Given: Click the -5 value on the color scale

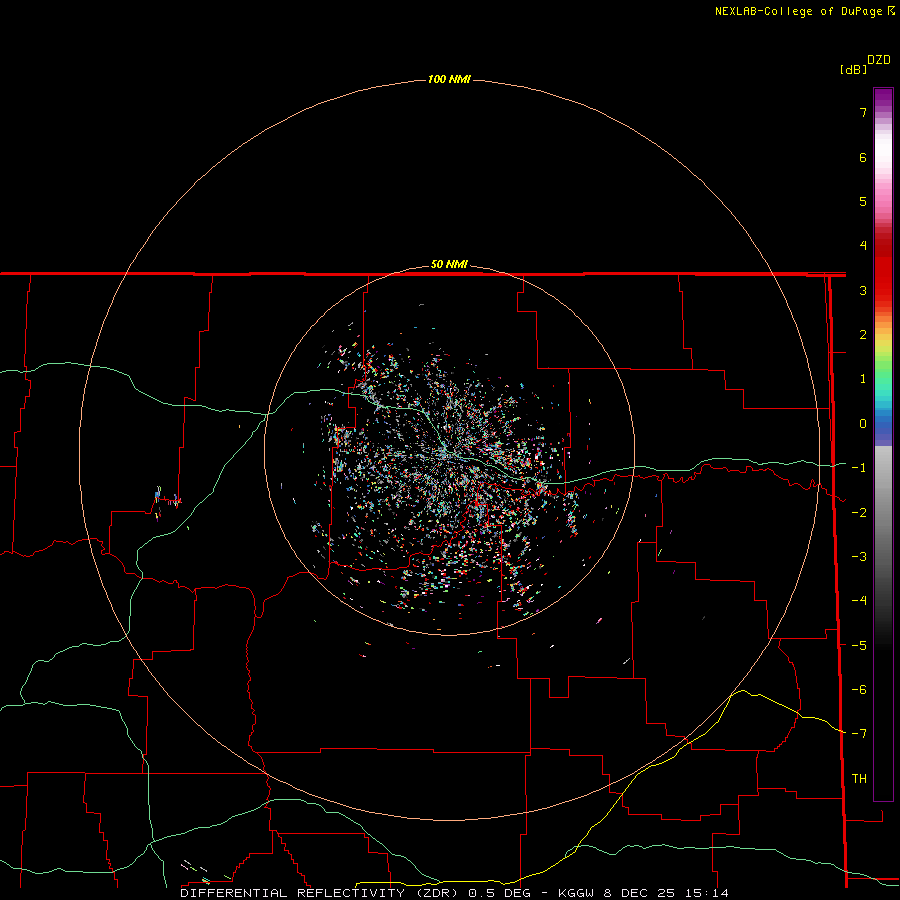Looking at the screenshot, I should pyautogui.click(x=859, y=645).
